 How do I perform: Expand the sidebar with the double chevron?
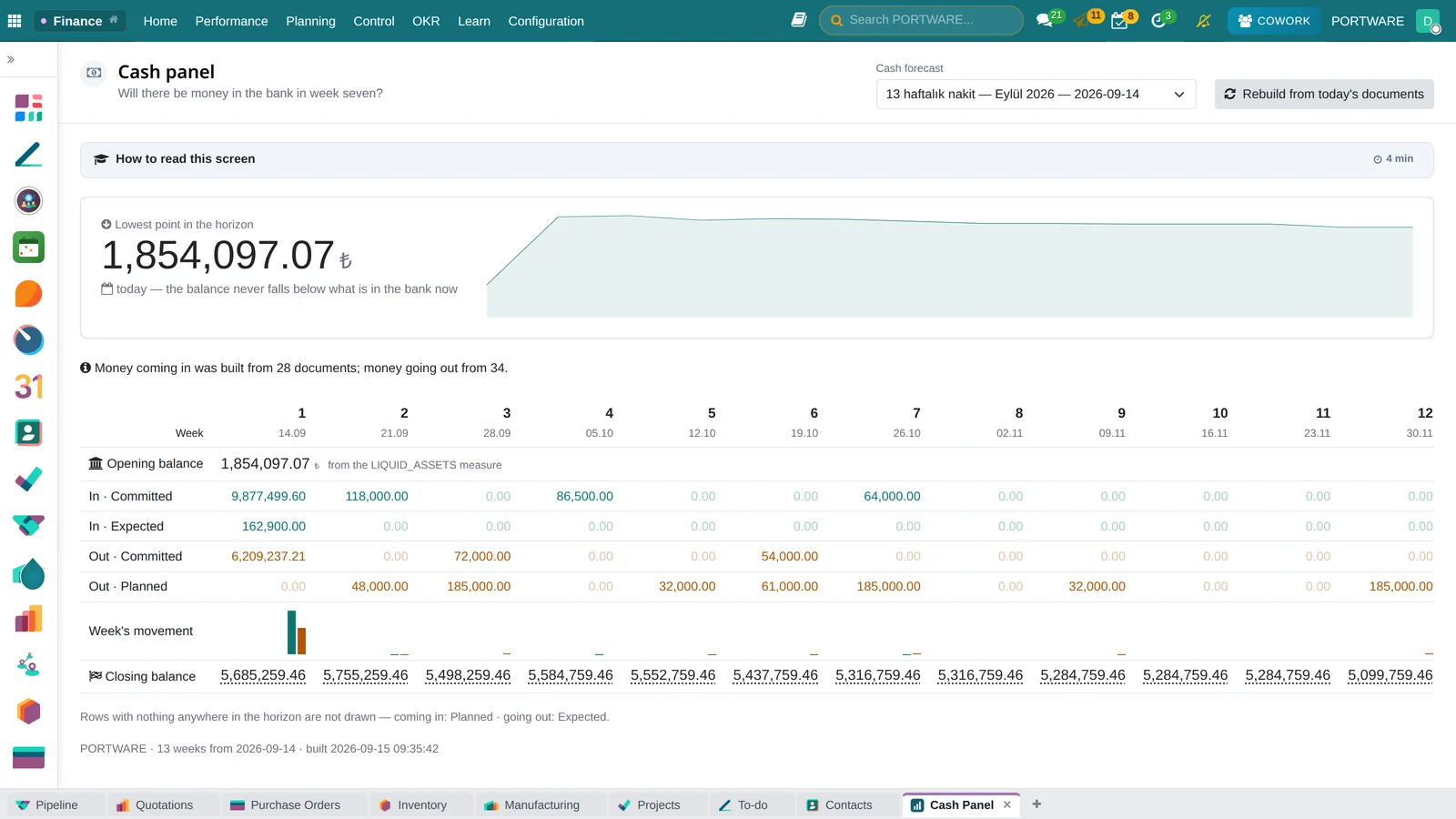click(x=11, y=59)
